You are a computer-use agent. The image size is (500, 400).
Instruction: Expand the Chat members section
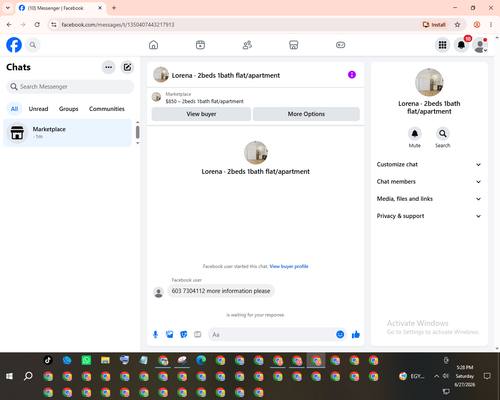tap(429, 182)
